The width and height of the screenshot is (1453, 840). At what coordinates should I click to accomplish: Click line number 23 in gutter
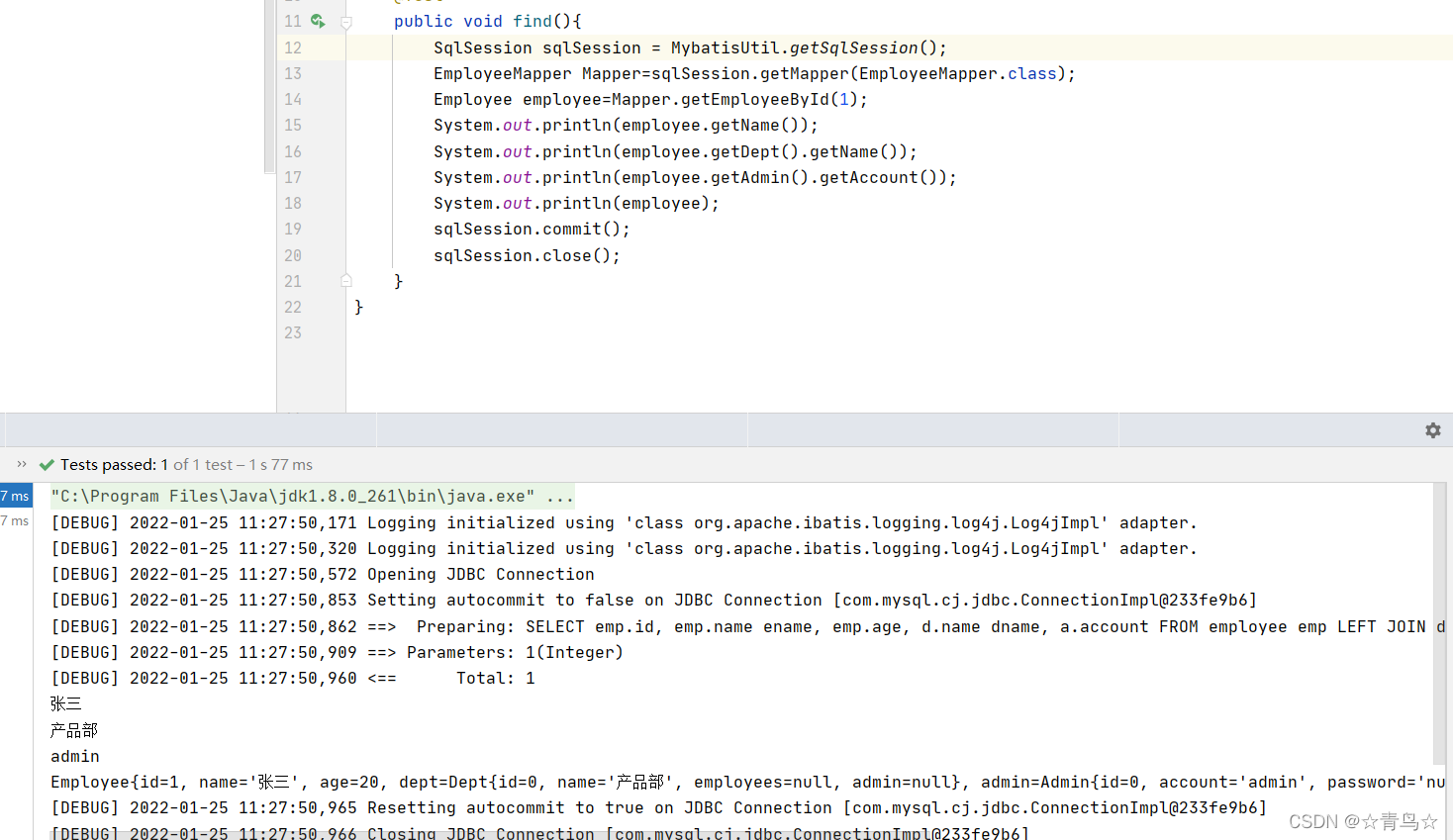293,332
